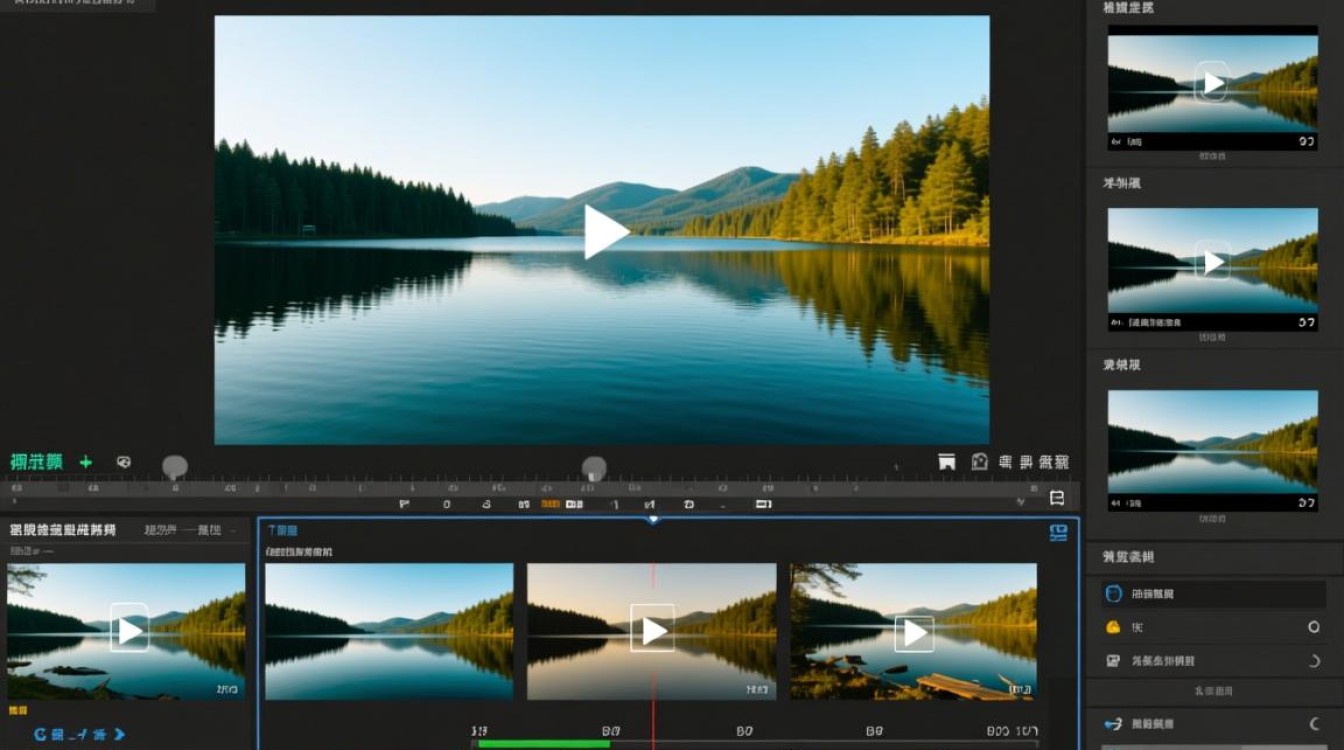Click the square icon at the ruler's right end
The width and height of the screenshot is (1344, 750).
pyautogui.click(x=1057, y=498)
